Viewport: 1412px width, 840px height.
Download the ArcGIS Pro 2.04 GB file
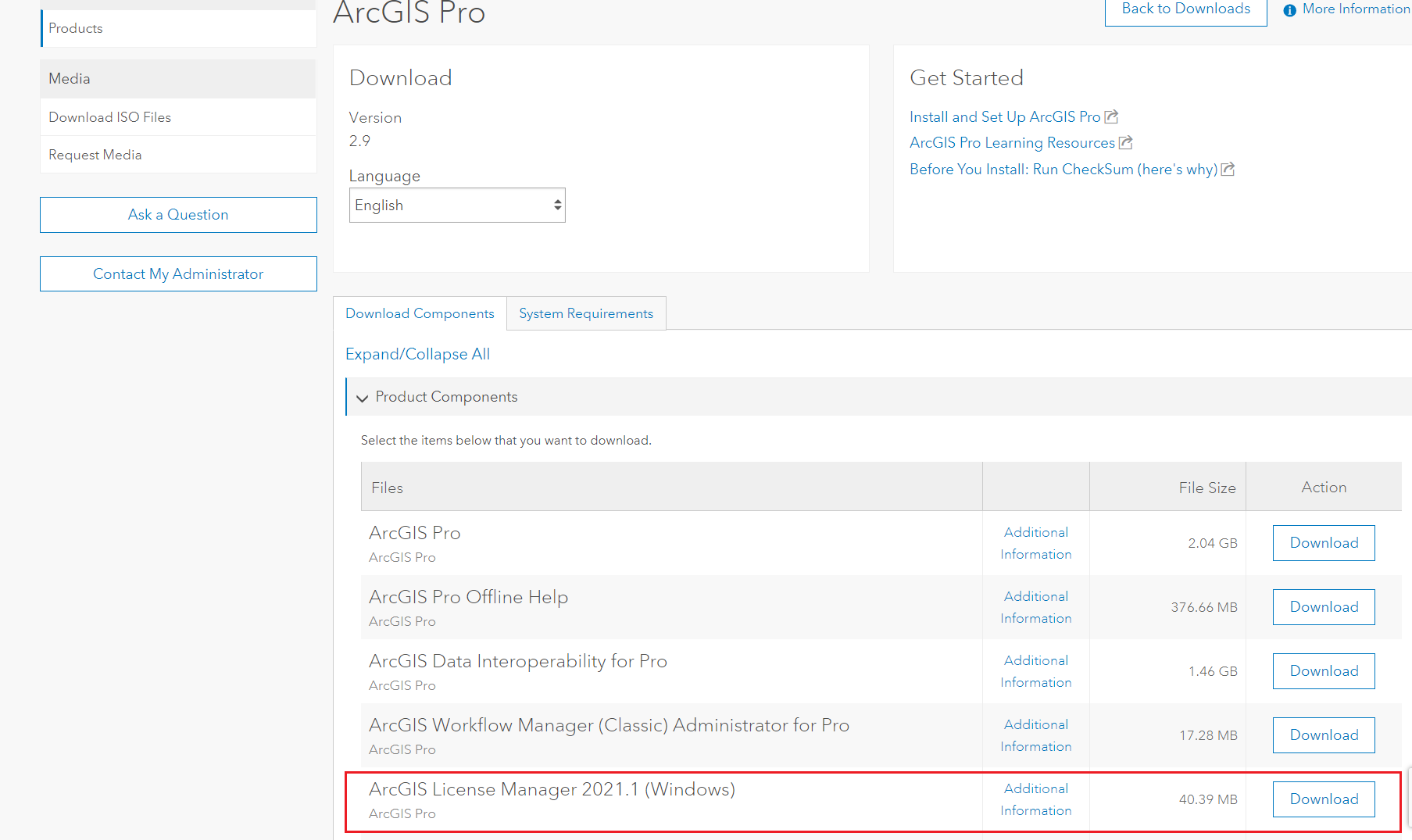[x=1324, y=543]
